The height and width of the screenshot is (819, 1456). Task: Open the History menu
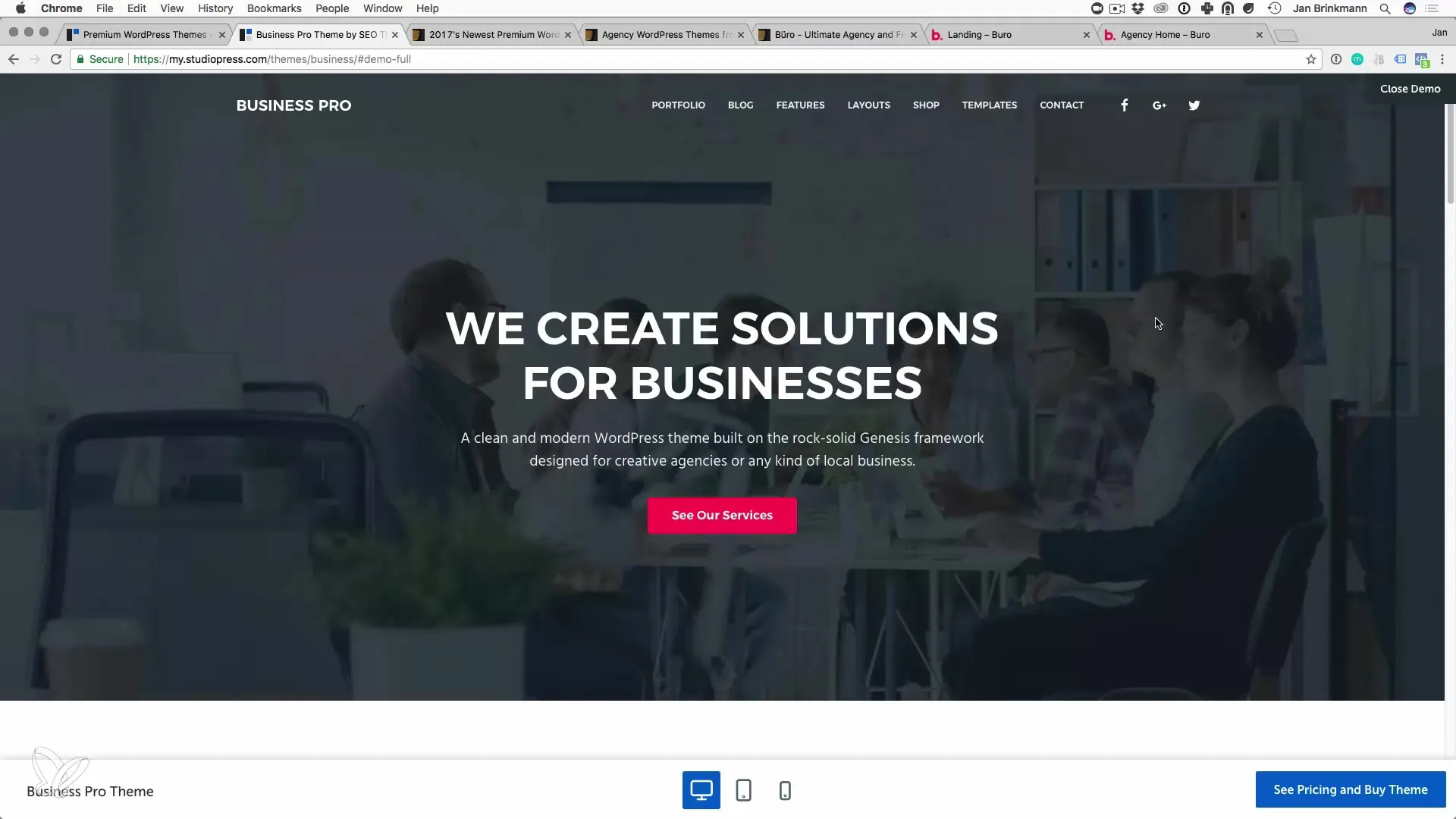click(x=215, y=8)
